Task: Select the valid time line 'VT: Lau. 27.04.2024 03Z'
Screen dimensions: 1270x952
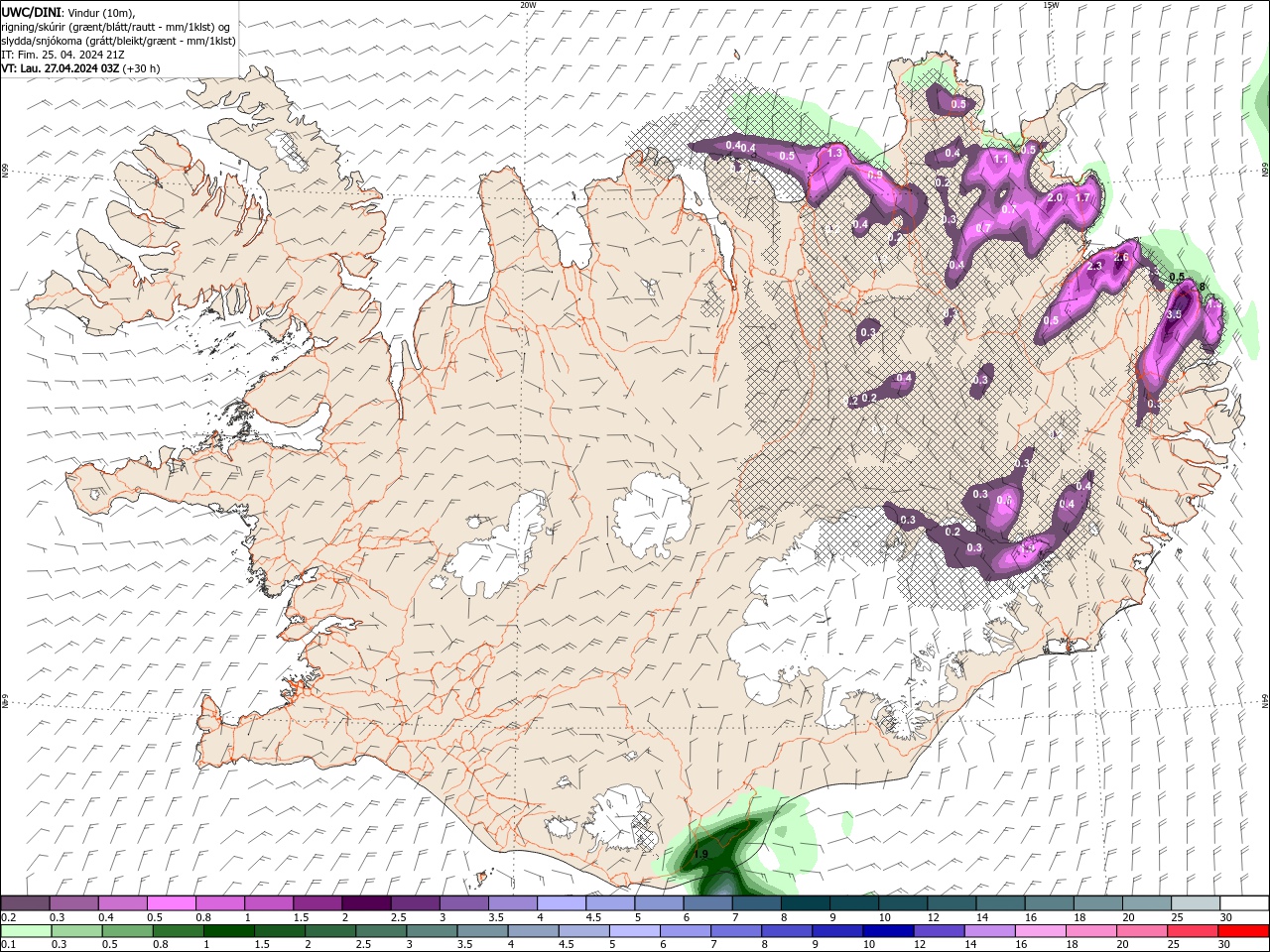Action: tap(62, 68)
